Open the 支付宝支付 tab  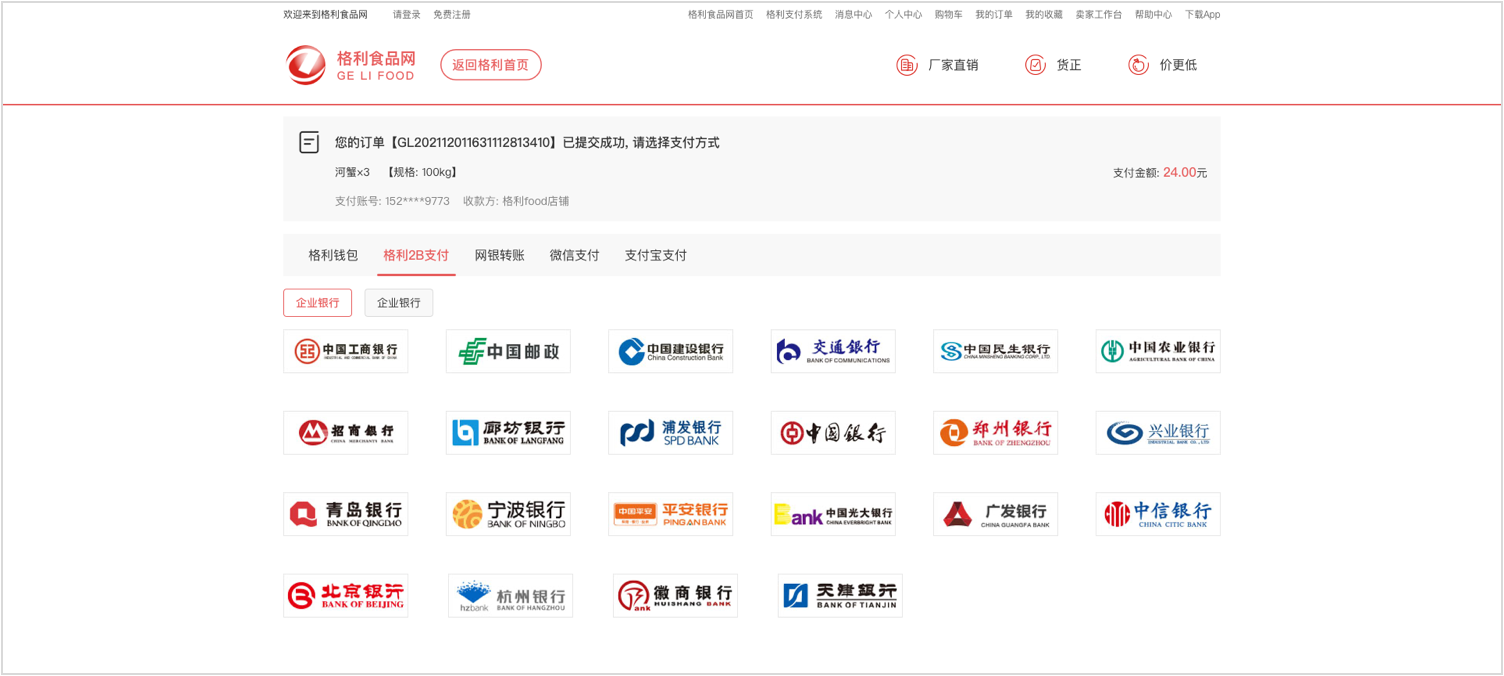(x=655, y=255)
